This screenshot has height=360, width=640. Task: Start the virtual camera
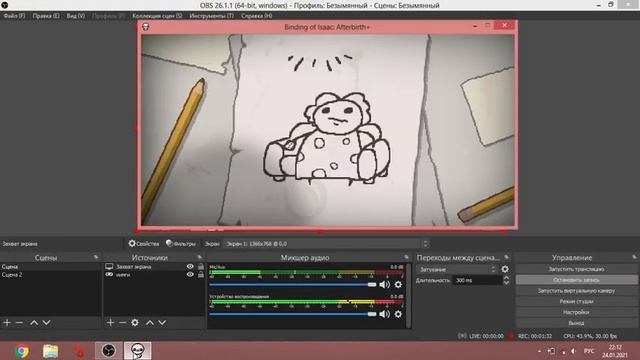tap(576, 291)
